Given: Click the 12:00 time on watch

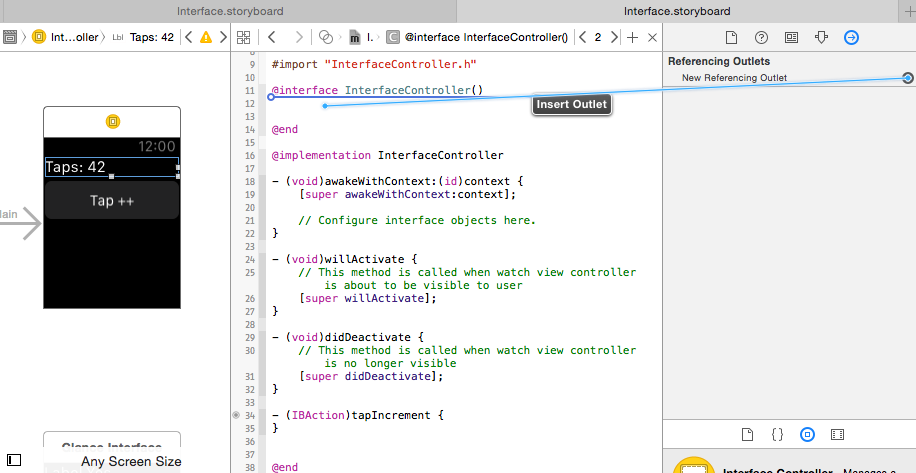Looking at the screenshot, I should point(157,147).
